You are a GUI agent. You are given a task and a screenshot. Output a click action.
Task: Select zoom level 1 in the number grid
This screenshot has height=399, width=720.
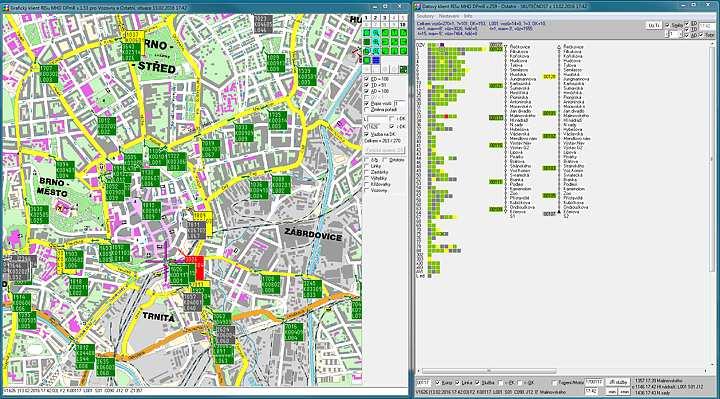point(366,18)
